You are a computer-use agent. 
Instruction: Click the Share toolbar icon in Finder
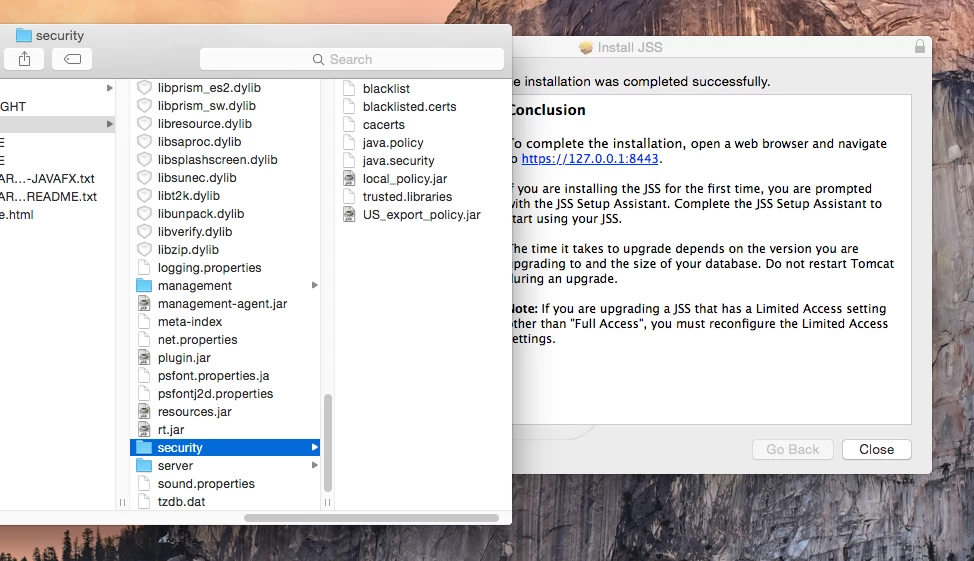point(24,59)
